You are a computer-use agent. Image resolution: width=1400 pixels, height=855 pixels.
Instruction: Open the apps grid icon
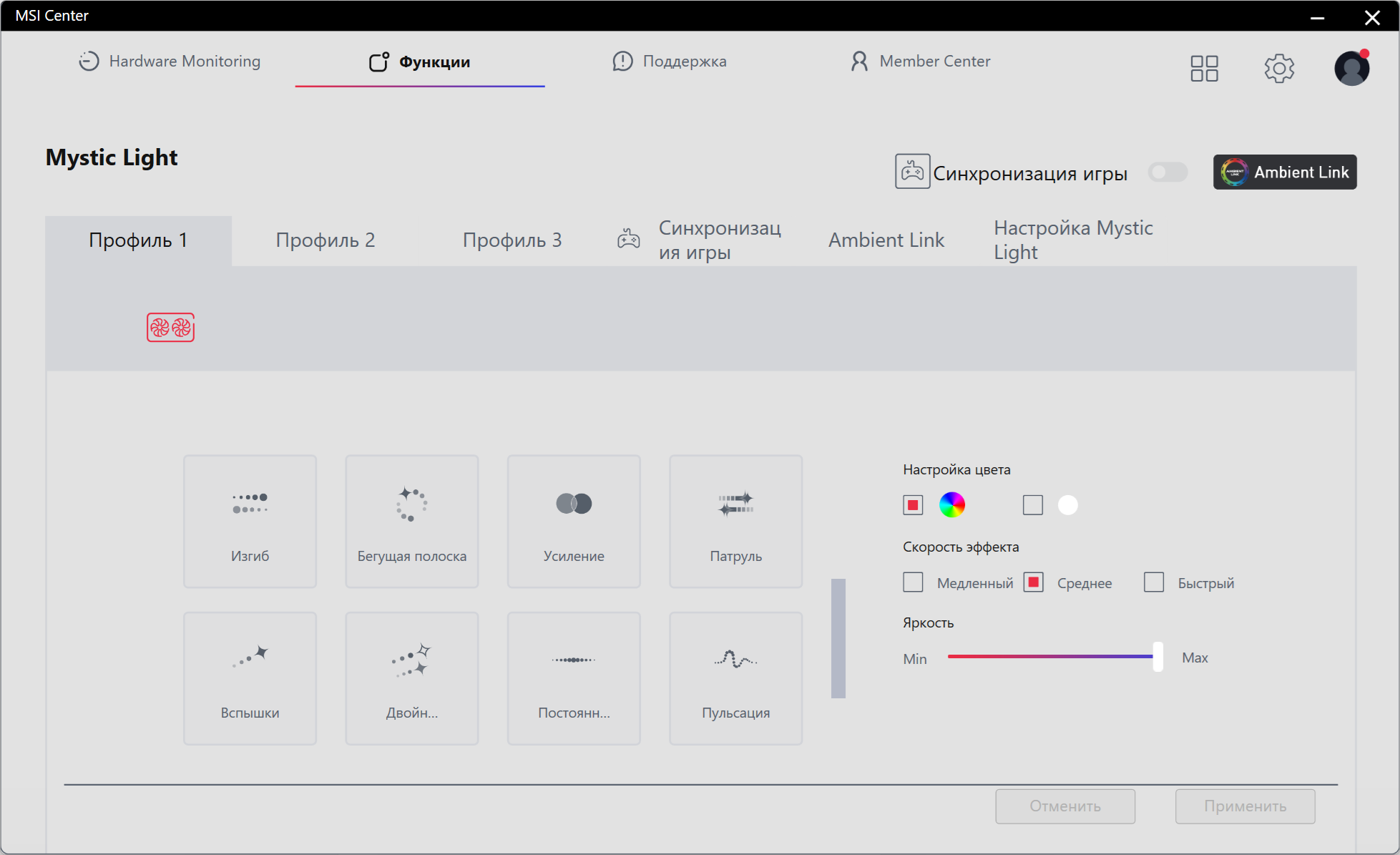click(x=1204, y=68)
